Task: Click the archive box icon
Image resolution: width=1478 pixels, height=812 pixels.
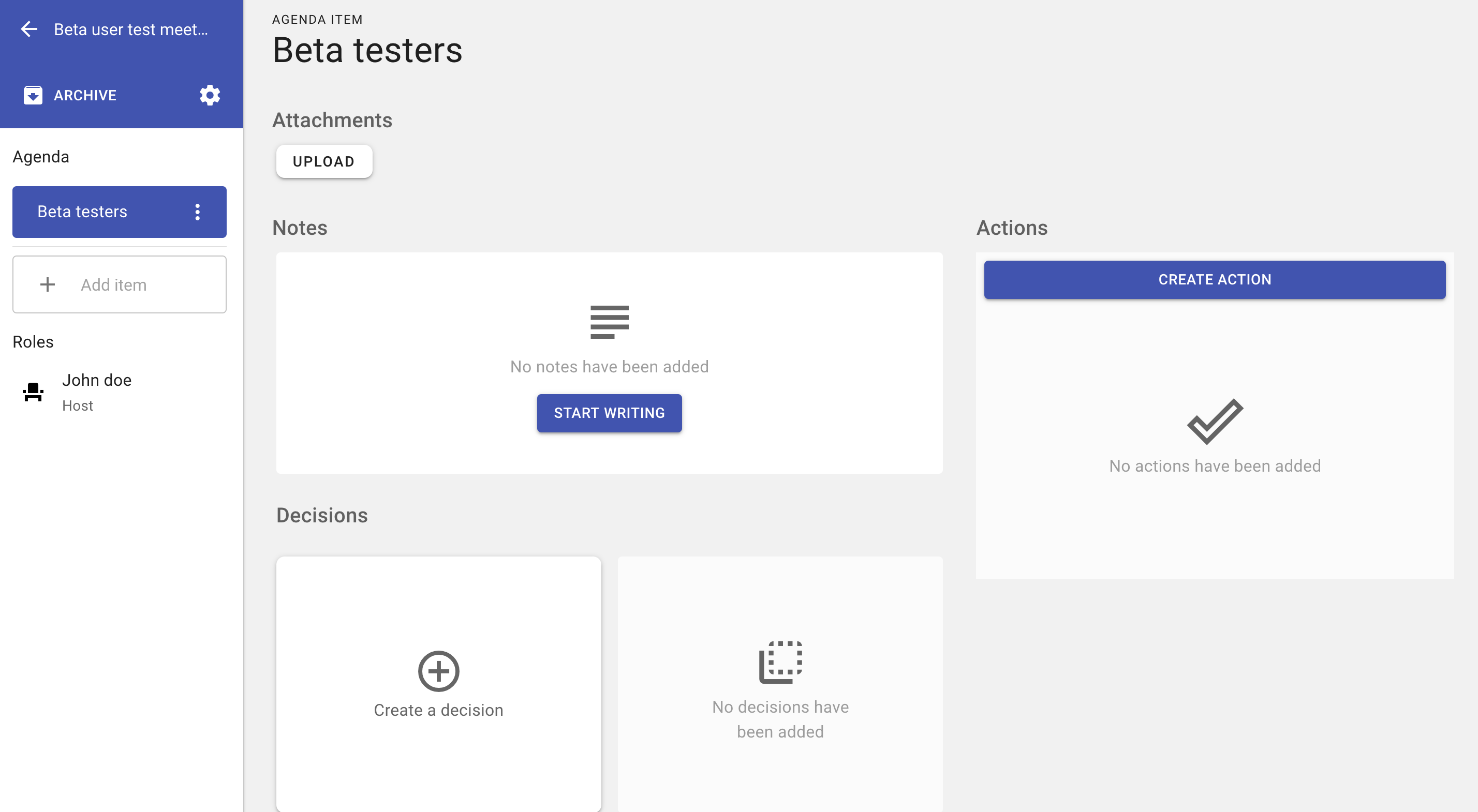Action: tap(33, 95)
